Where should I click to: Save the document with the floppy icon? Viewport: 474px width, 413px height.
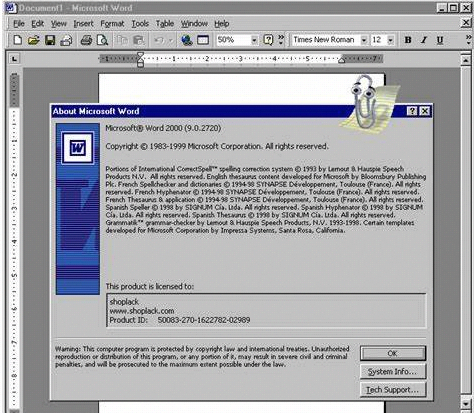[x=50, y=40]
